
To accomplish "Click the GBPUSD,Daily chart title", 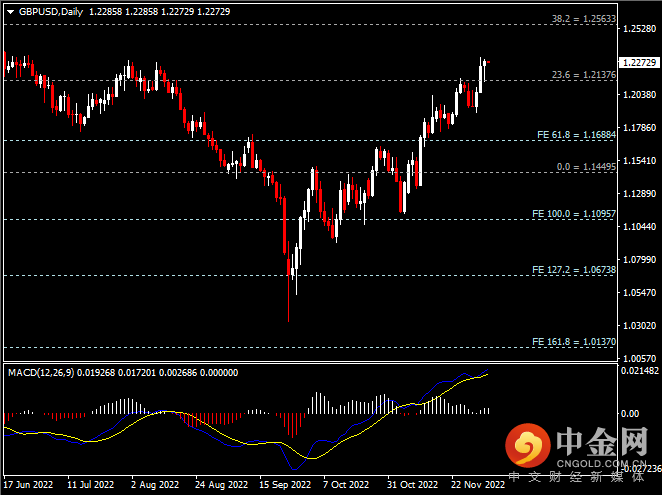I will [51, 11].
